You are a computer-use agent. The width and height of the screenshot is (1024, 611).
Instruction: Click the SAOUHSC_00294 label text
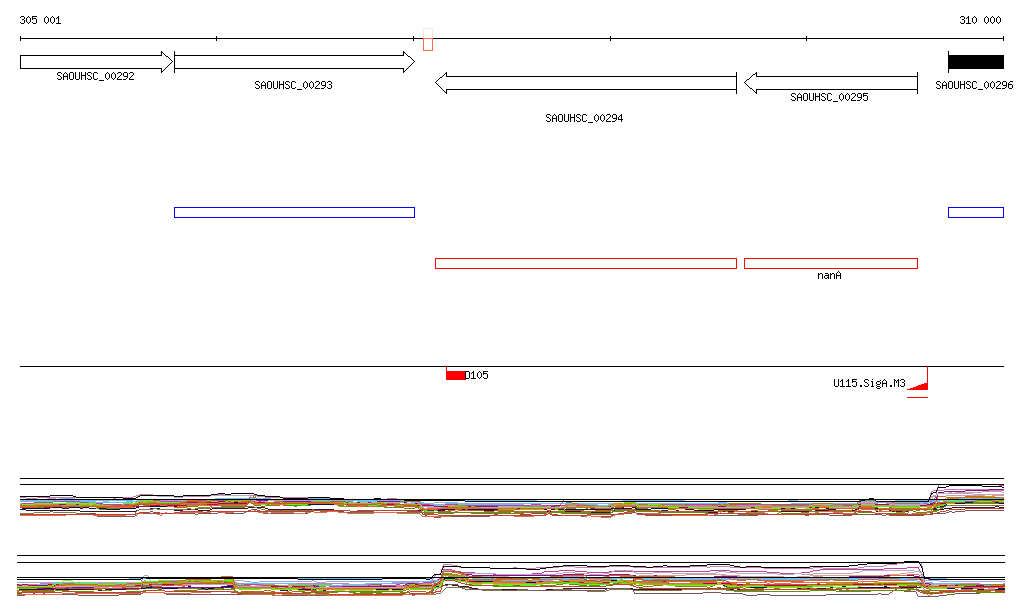tap(584, 119)
